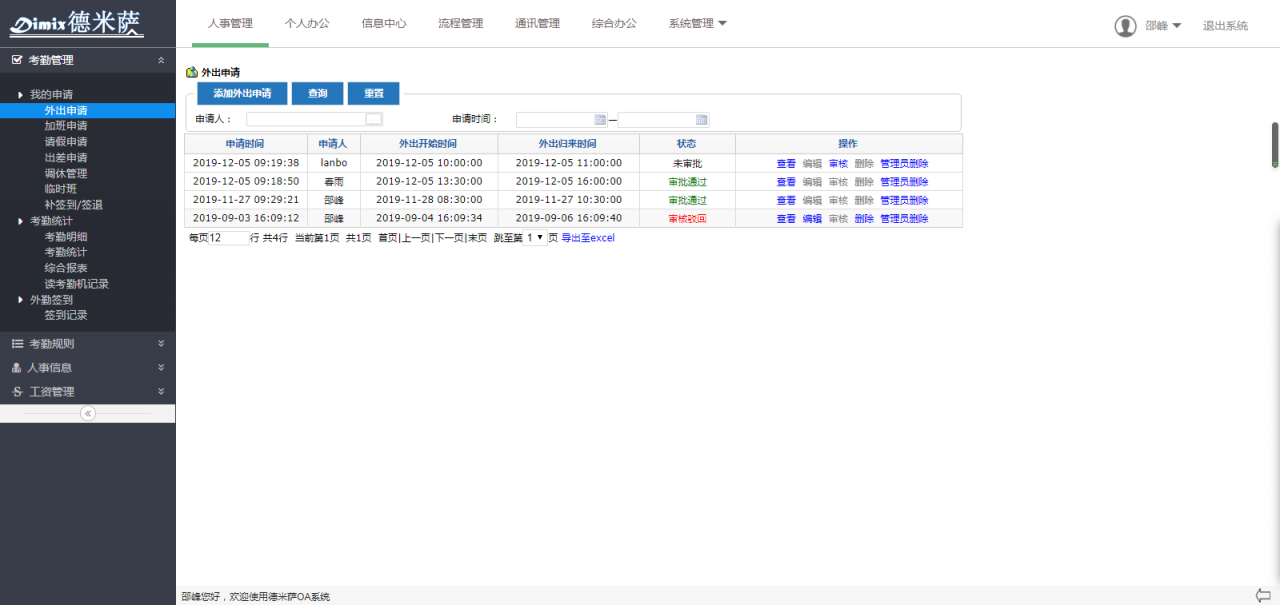Click 未审批 status text
This screenshot has height=605, width=1280.
(687, 163)
